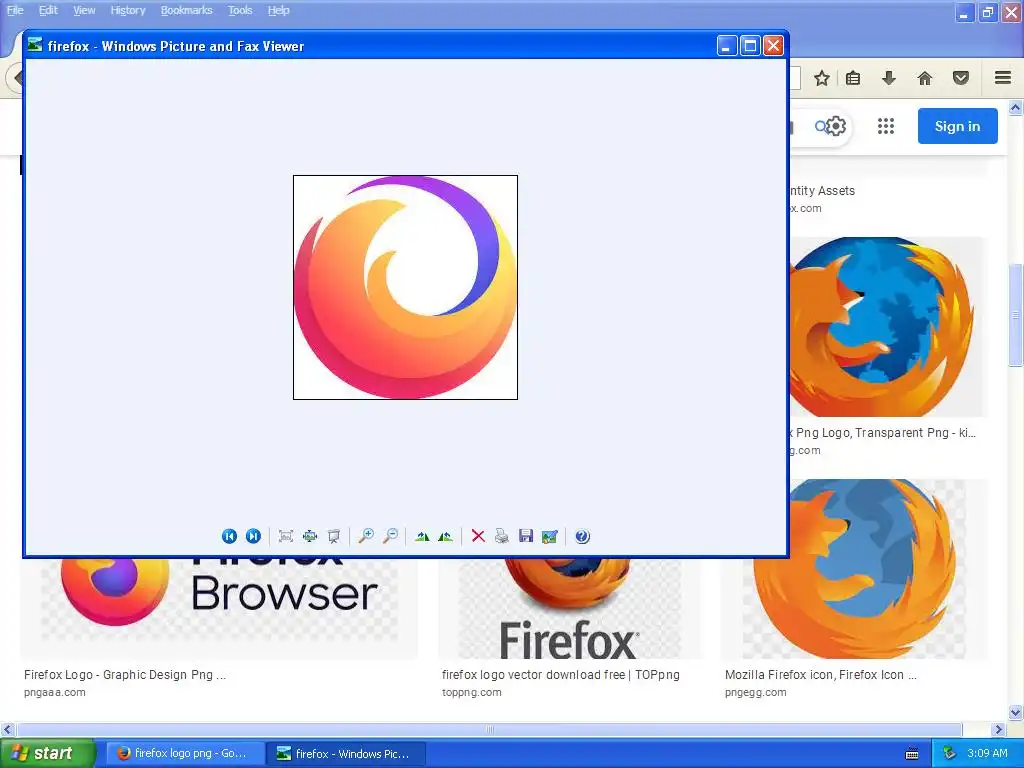Open the Firefox Edit menu
This screenshot has height=768, width=1024.
[x=48, y=10]
